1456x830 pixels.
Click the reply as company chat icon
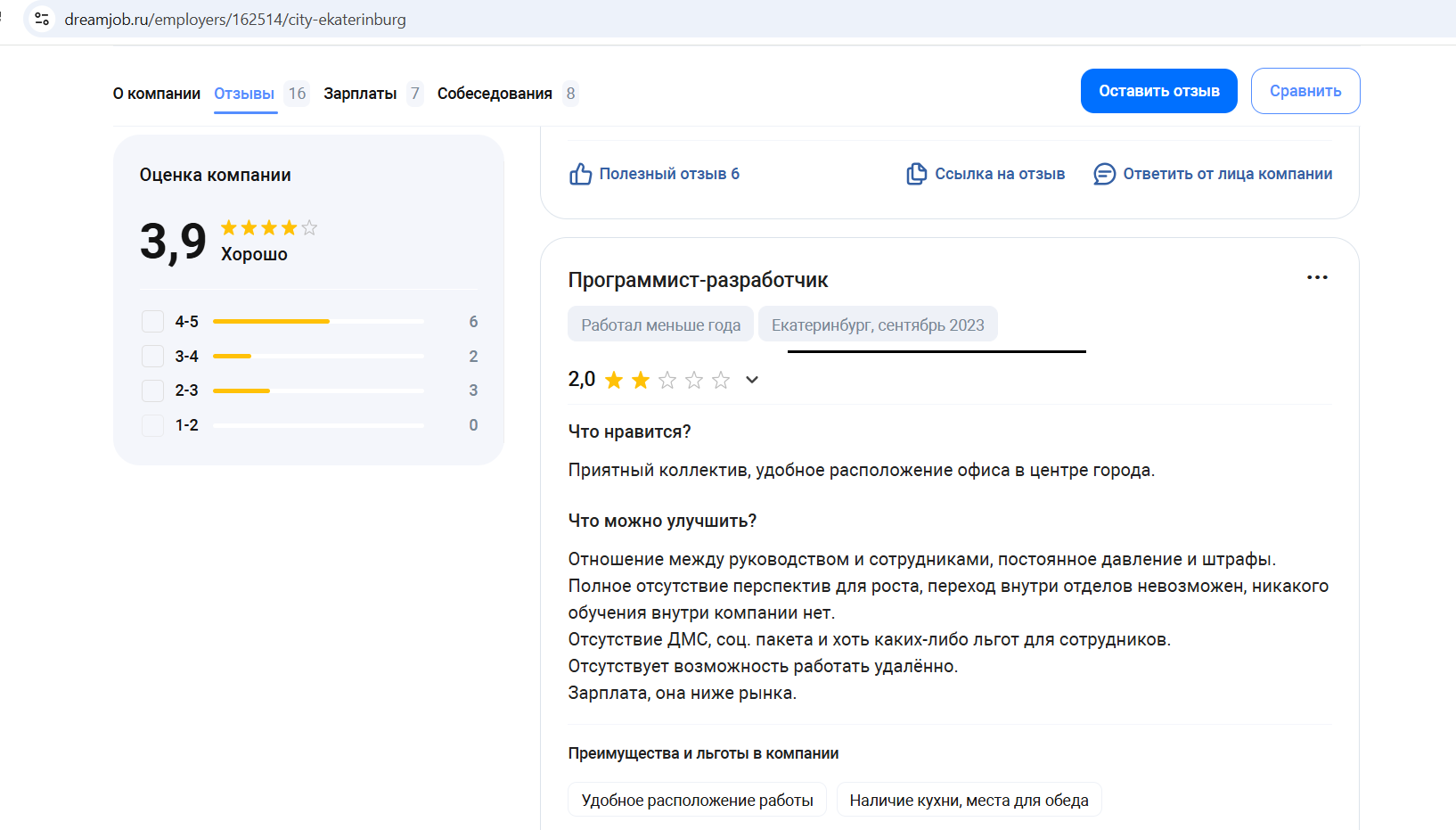(x=1104, y=174)
